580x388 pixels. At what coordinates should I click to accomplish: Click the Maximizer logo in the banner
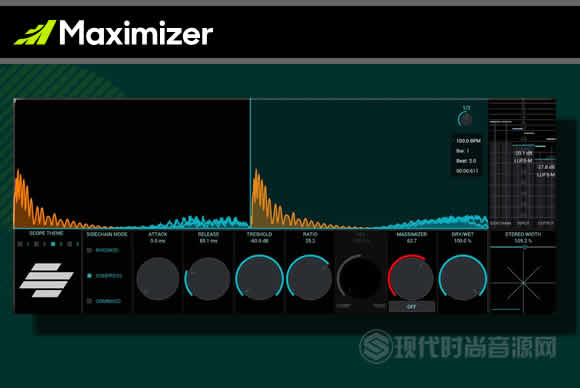(x=114, y=33)
